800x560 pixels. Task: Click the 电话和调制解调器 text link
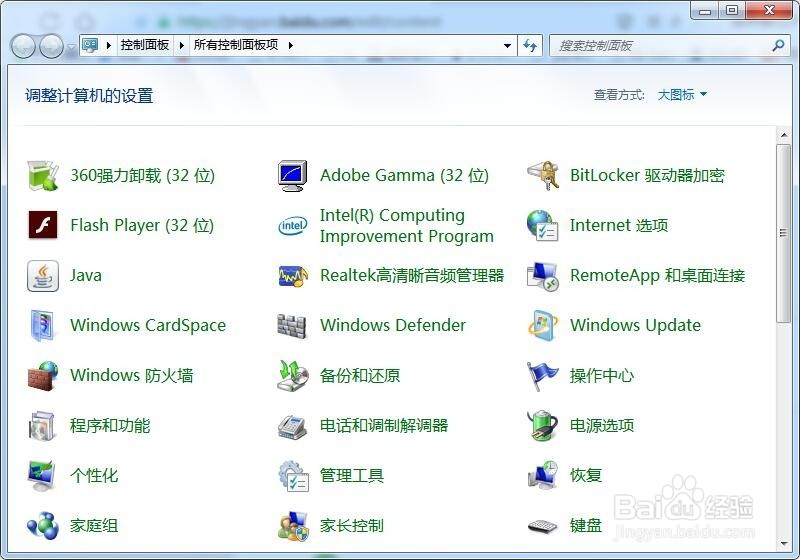tap(384, 425)
